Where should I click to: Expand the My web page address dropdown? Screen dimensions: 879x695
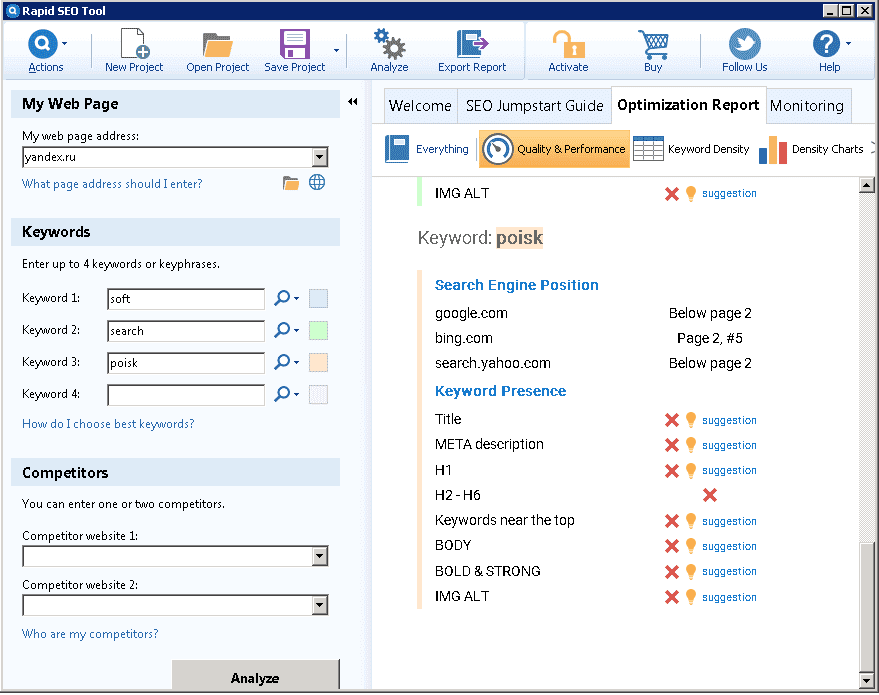(x=319, y=157)
